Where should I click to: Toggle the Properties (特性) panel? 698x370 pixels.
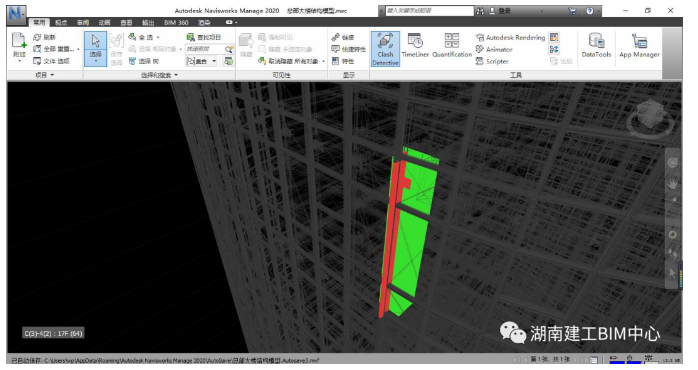pos(343,61)
